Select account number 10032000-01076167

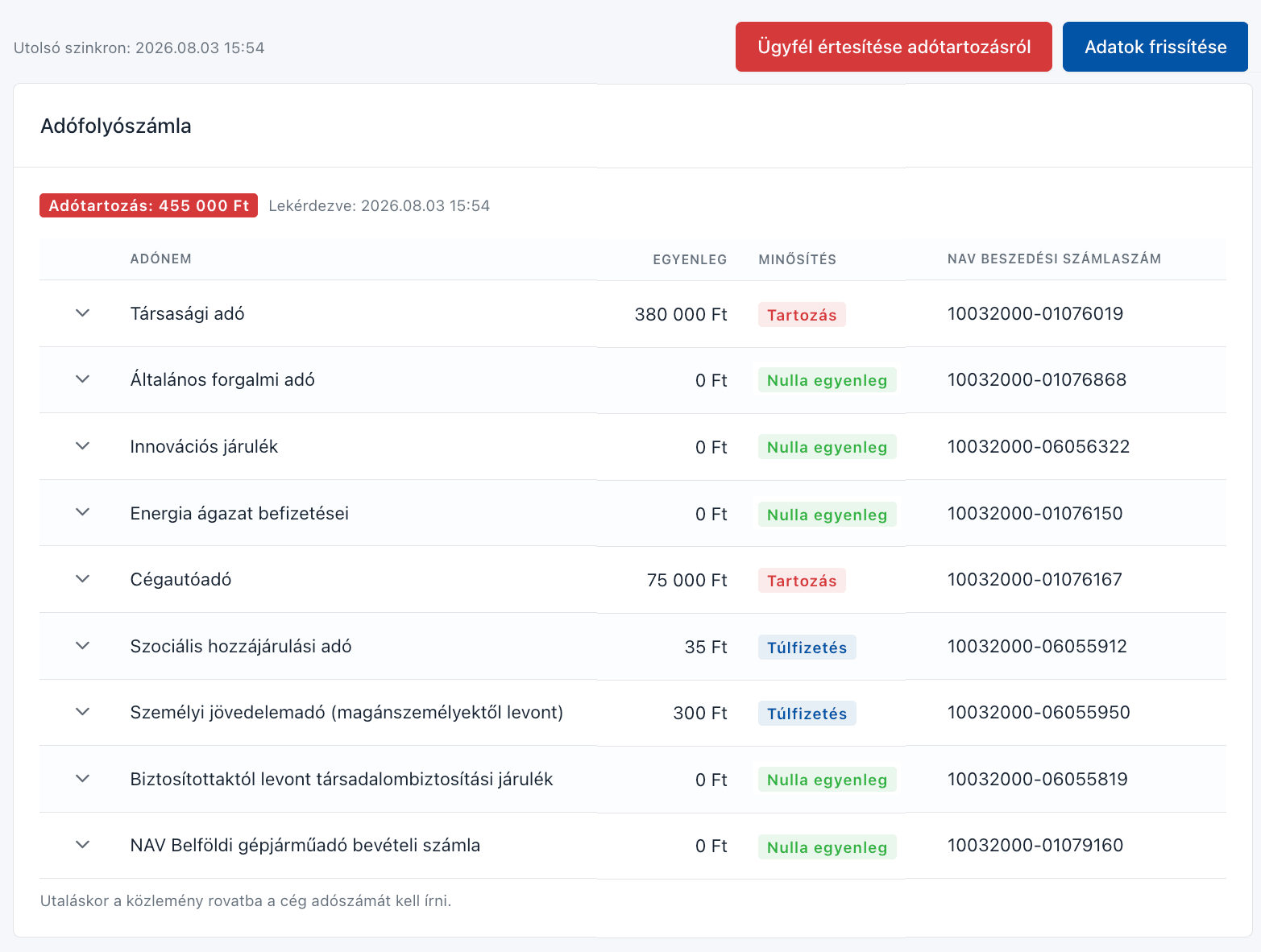point(1035,580)
